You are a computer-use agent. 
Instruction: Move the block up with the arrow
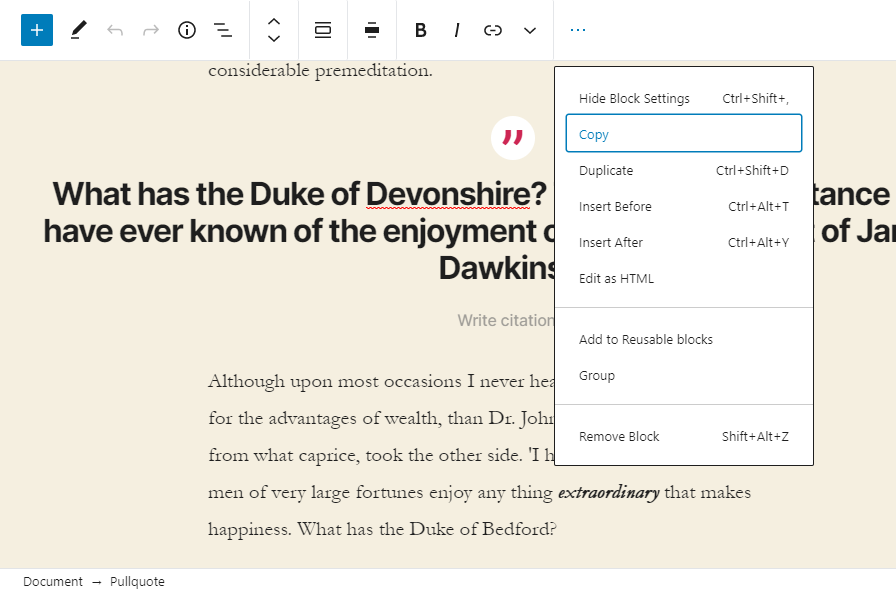pos(274,22)
